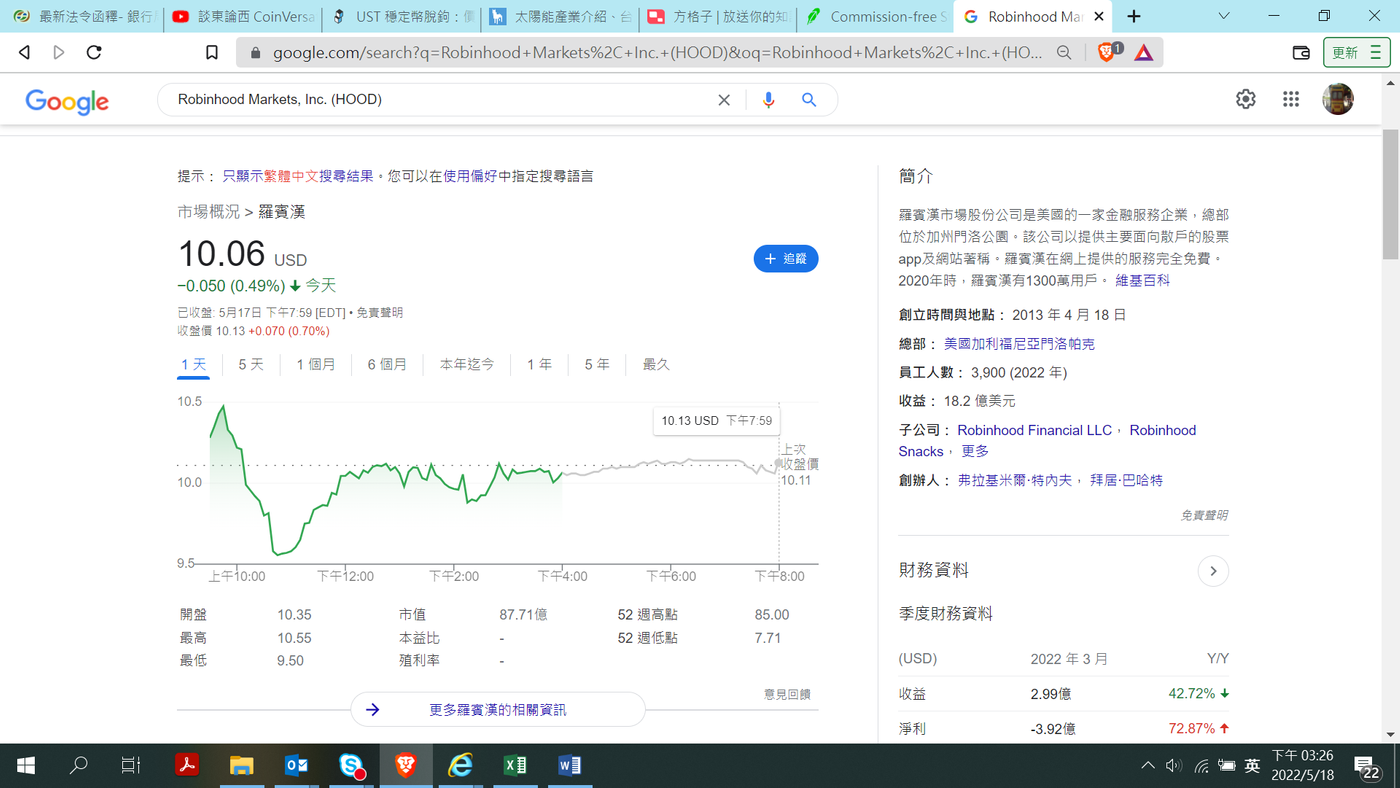The height and width of the screenshot is (788, 1400).
Task: Open 市場概況 breadcrumb link
Action: click(209, 212)
